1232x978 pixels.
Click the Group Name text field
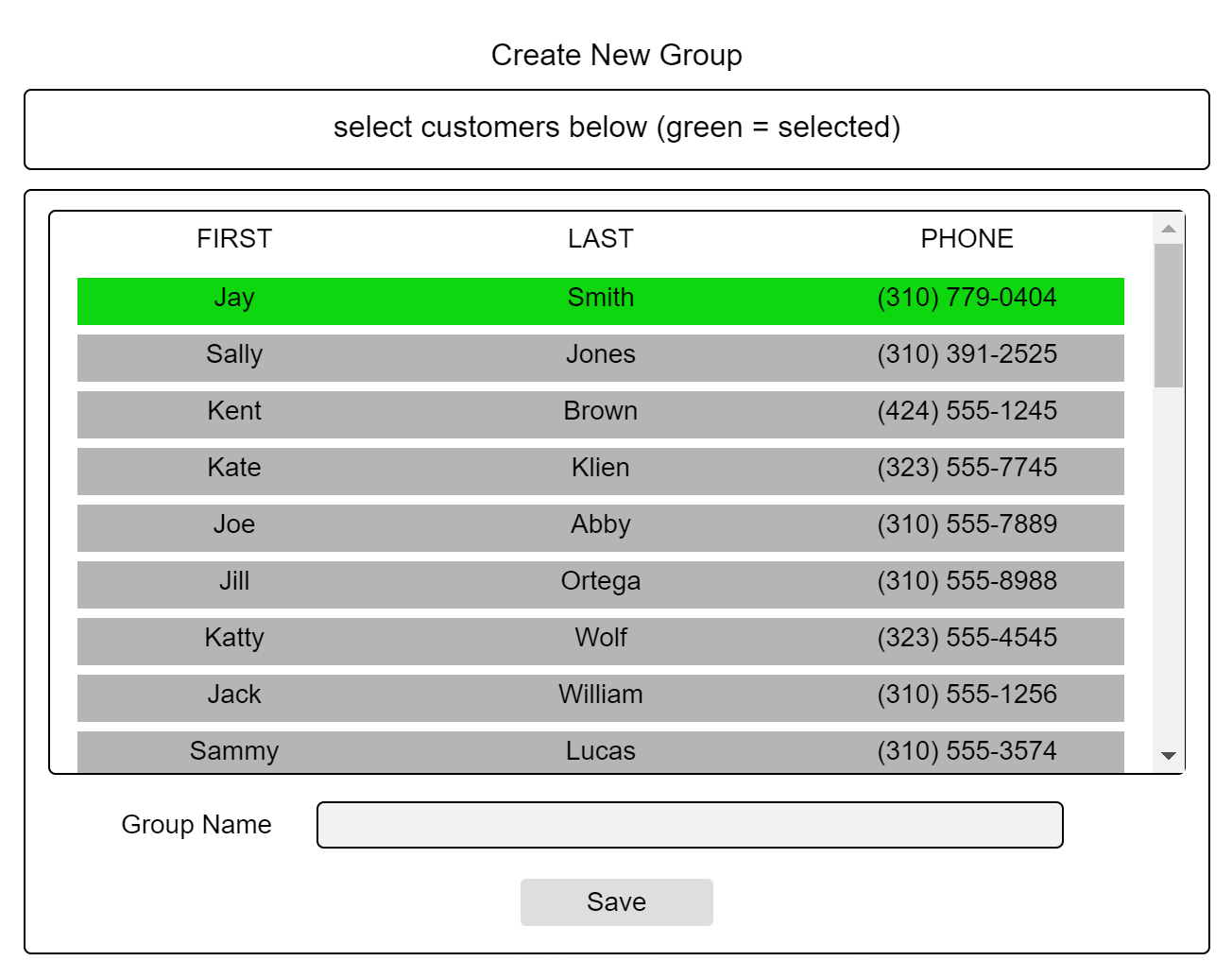(690, 825)
